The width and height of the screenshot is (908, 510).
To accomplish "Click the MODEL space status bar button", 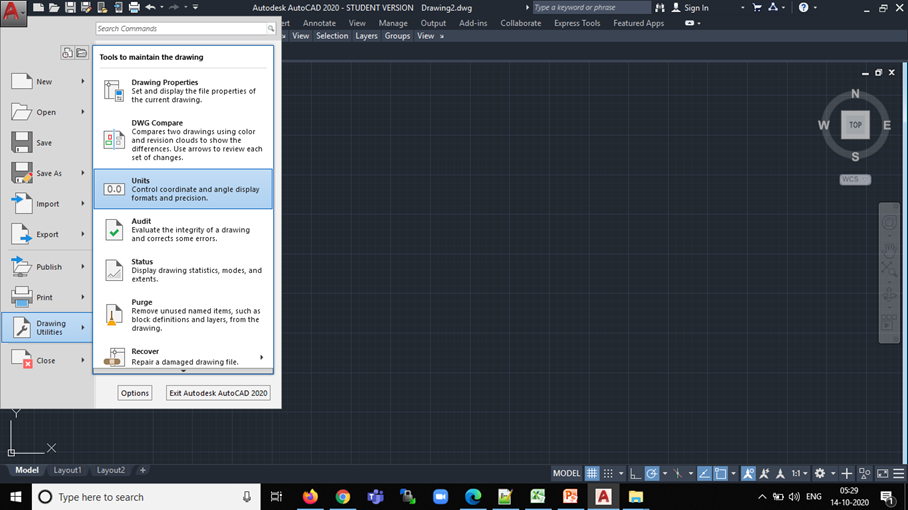I will [x=566, y=474].
